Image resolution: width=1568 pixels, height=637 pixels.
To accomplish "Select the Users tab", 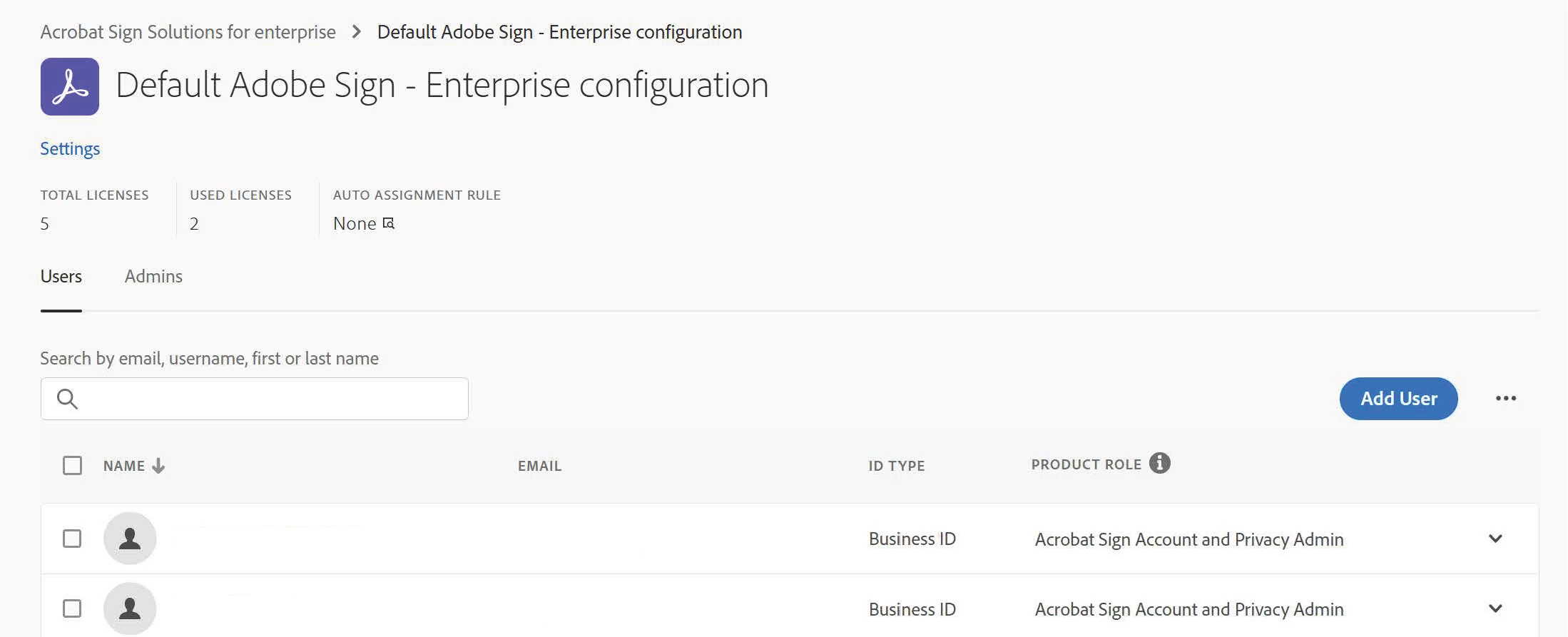I will (x=61, y=277).
